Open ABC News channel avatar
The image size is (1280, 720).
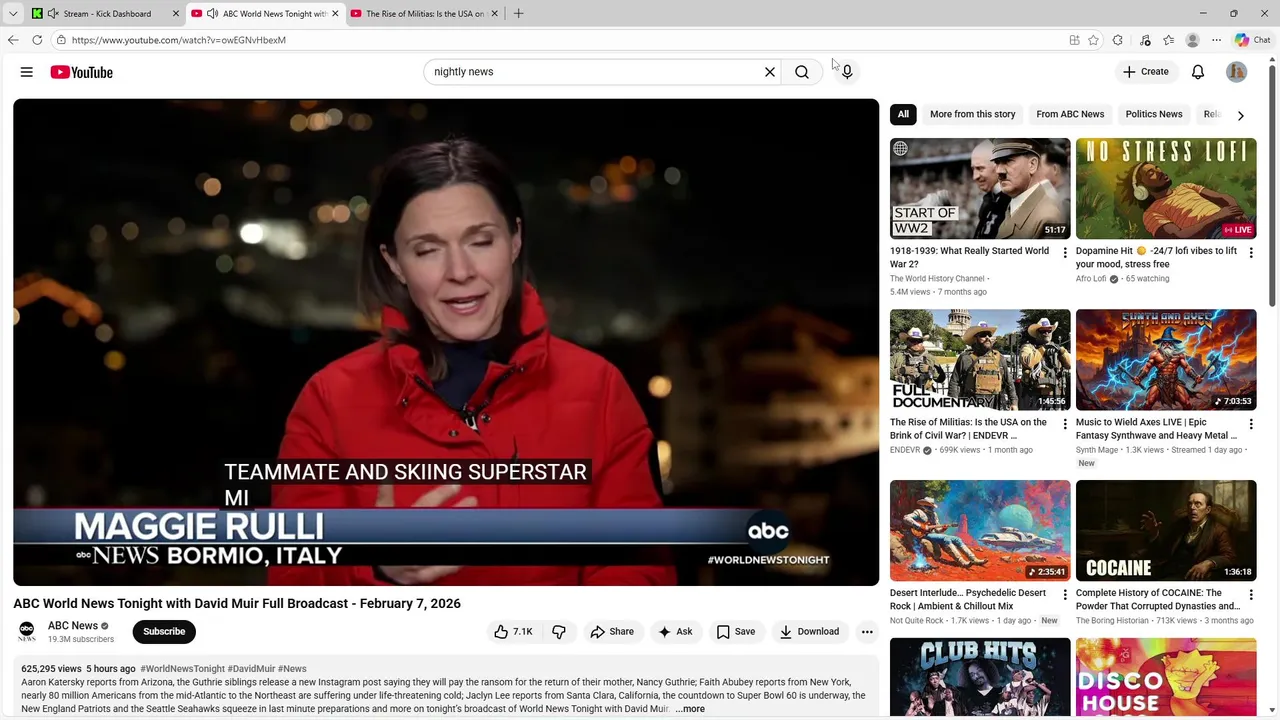pos(27,632)
